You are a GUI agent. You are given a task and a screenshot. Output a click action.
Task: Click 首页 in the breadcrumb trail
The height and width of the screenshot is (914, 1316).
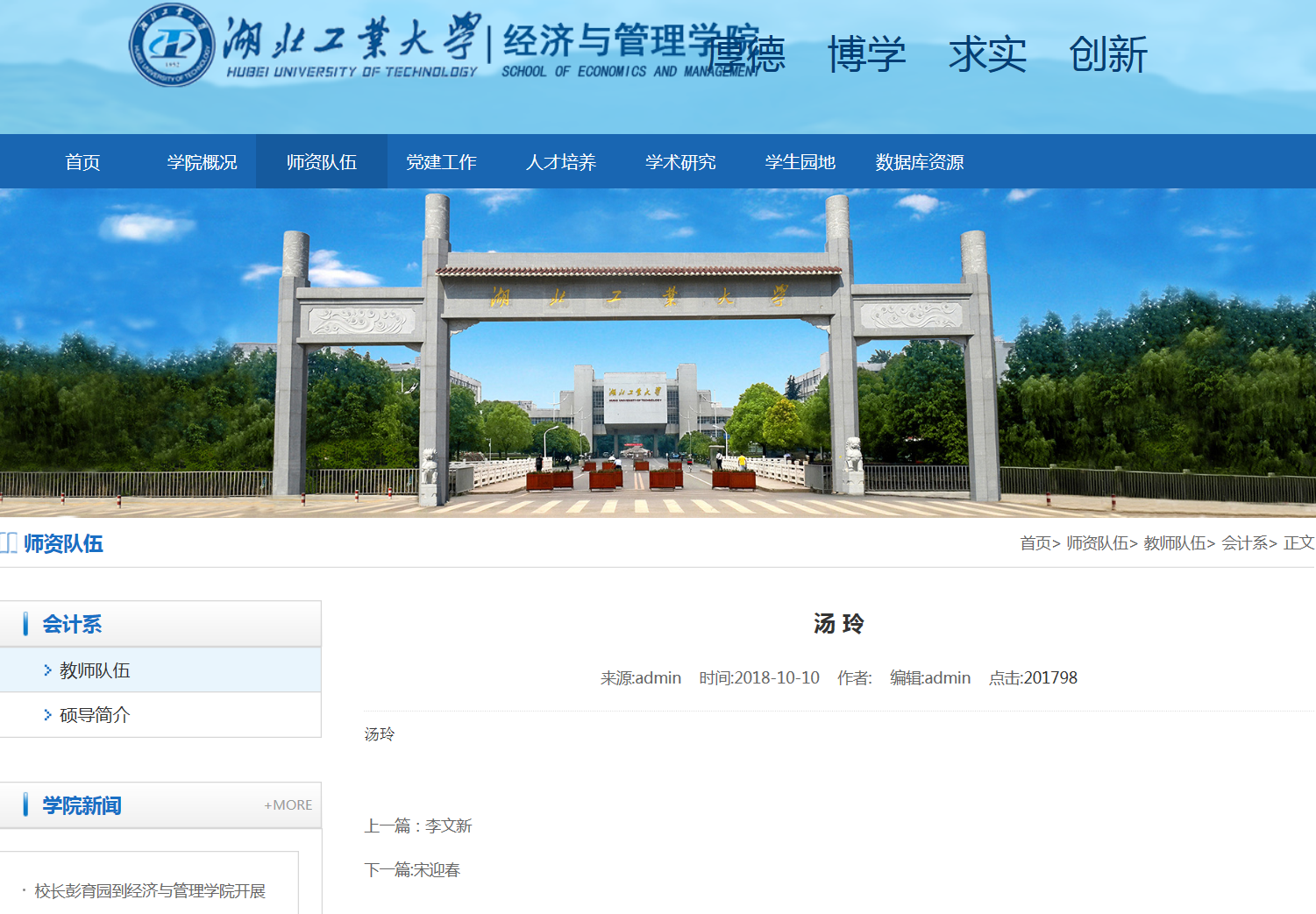1035,543
